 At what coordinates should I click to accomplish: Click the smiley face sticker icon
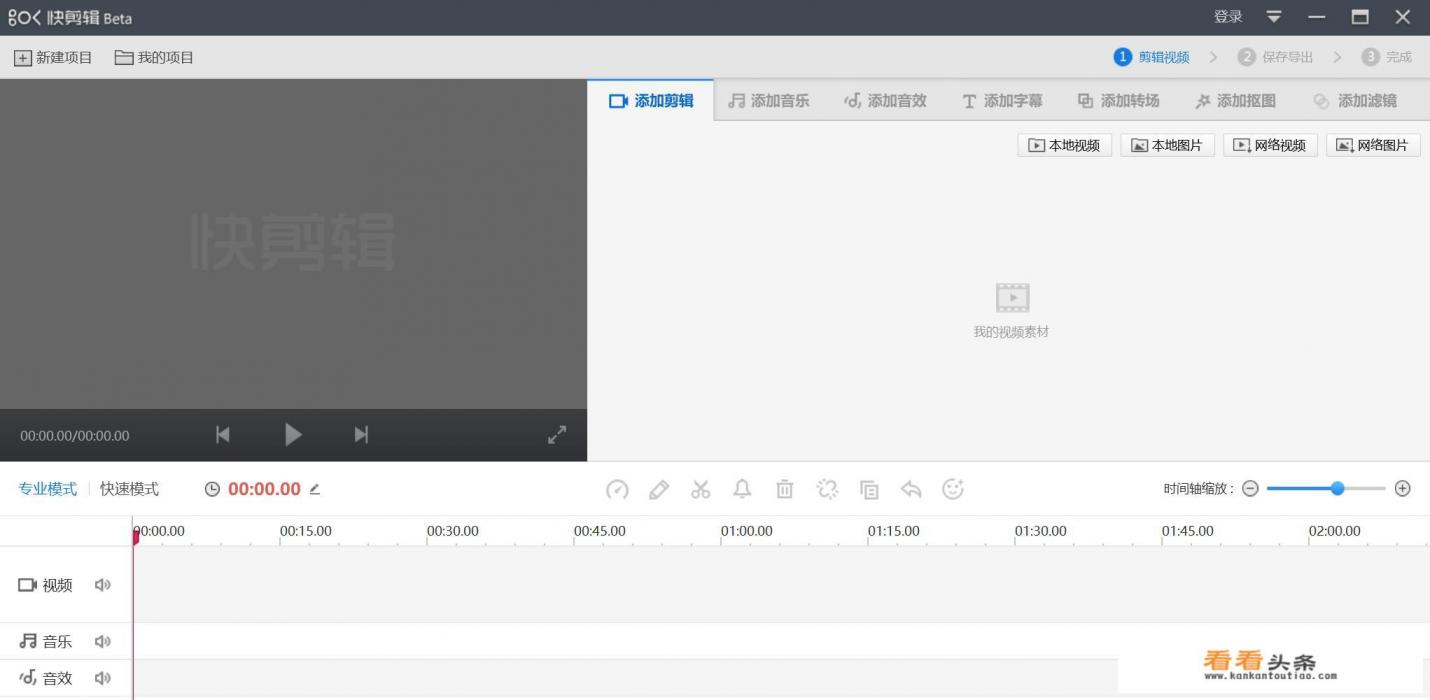point(953,489)
